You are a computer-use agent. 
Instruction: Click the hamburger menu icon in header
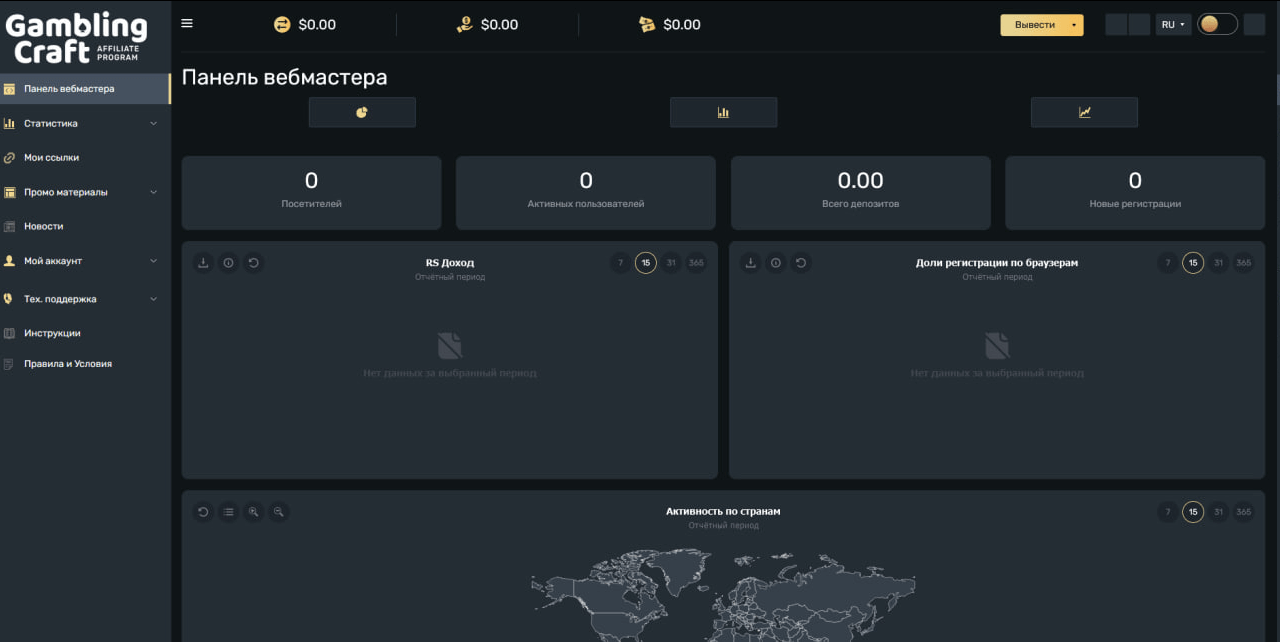(x=187, y=24)
